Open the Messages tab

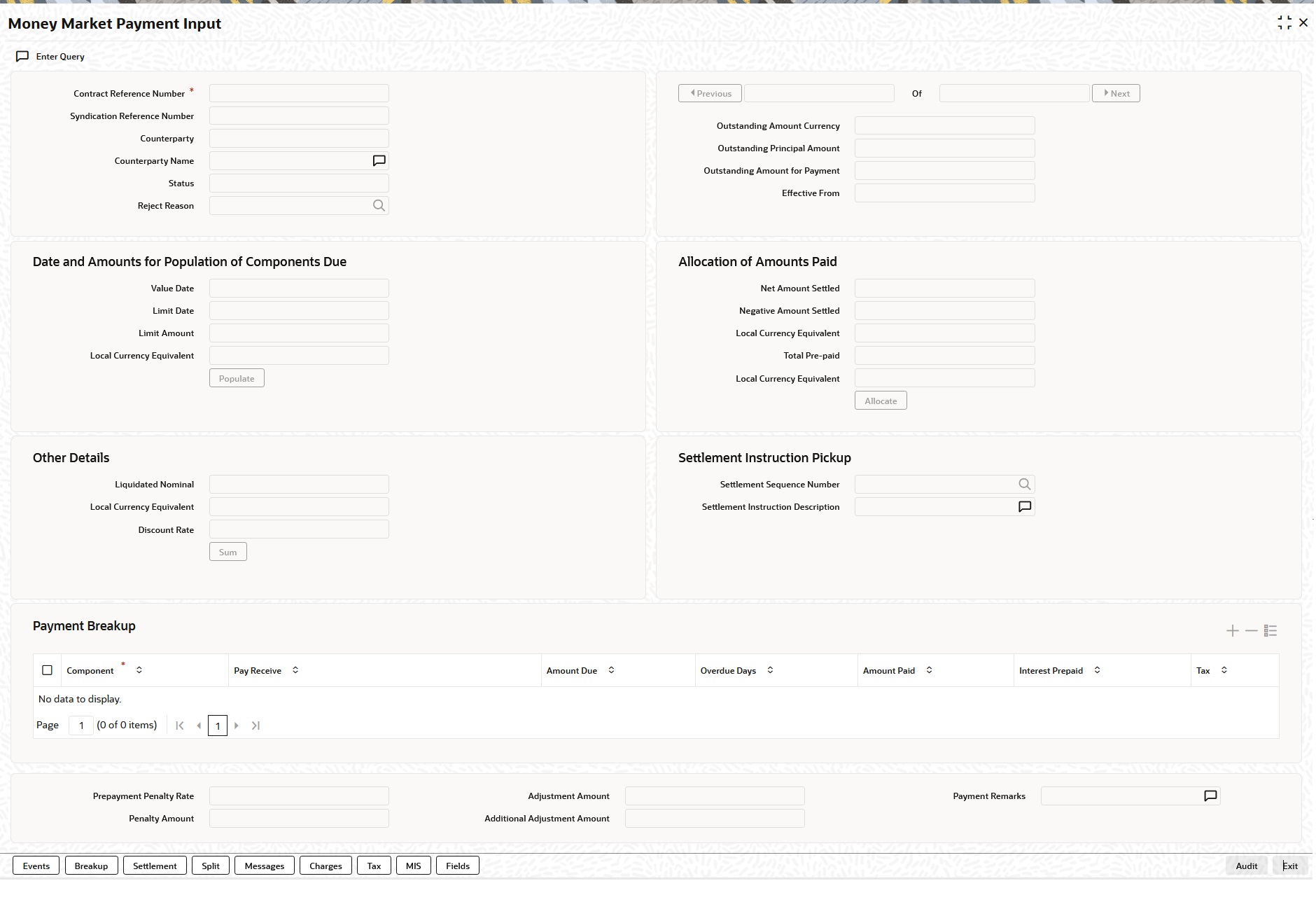(x=265, y=866)
